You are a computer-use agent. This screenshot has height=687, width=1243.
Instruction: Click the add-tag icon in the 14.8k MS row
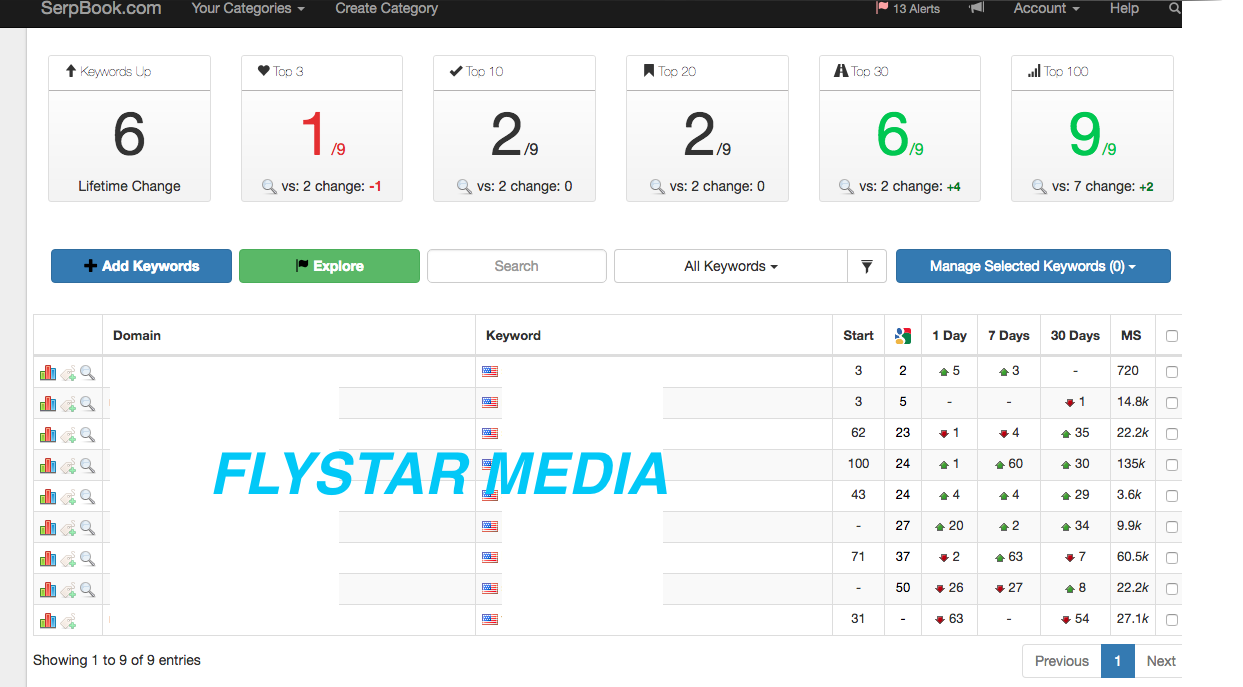tap(68, 404)
